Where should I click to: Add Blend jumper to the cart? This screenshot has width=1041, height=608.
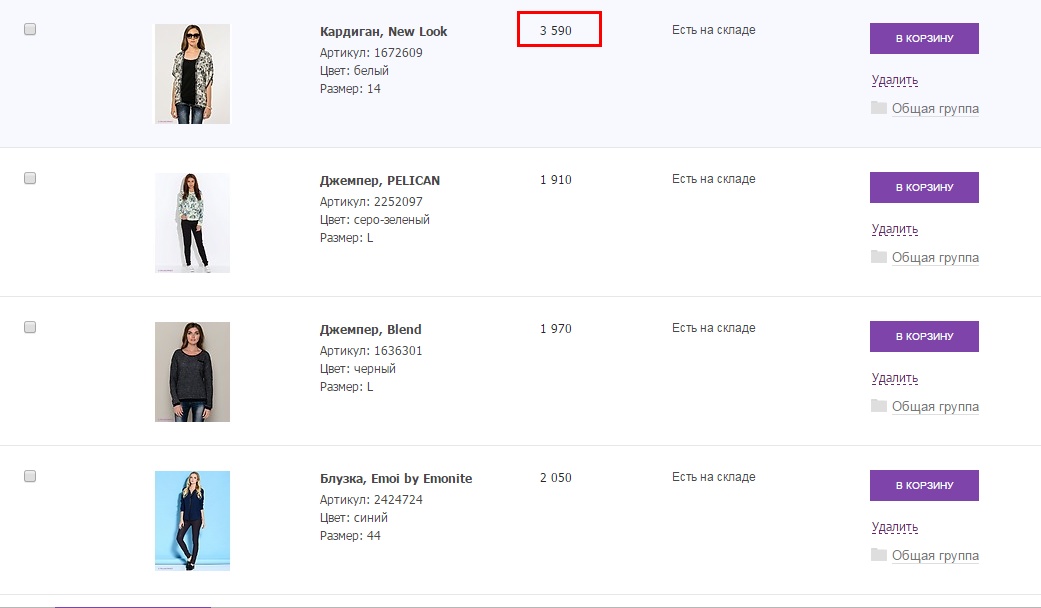point(924,337)
